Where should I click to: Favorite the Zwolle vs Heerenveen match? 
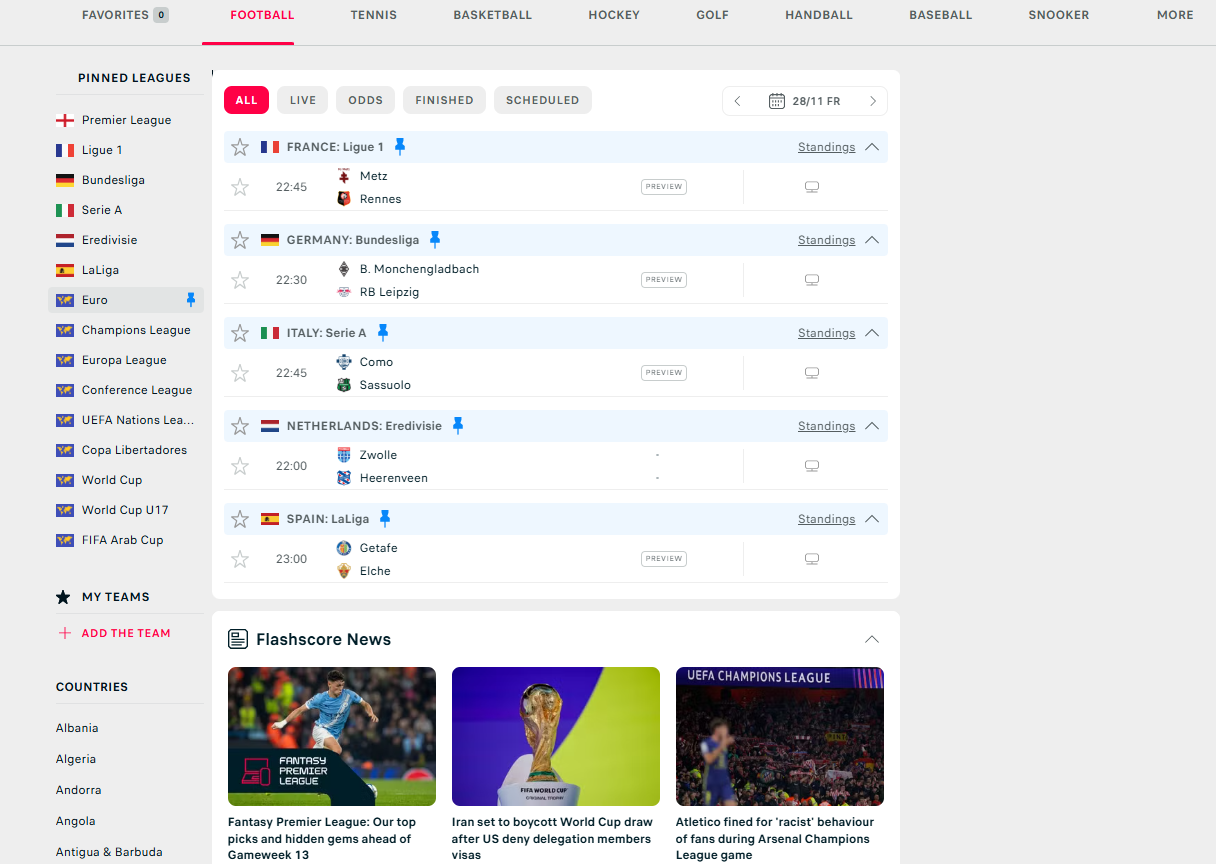(x=240, y=466)
